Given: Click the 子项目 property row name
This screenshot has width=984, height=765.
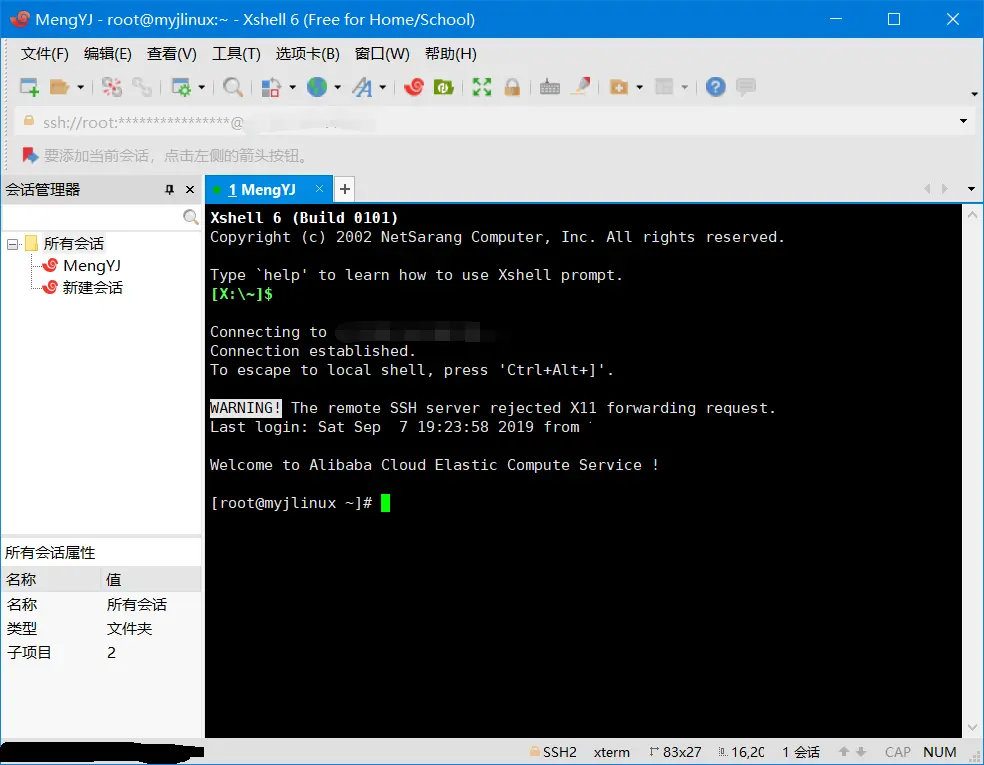Looking at the screenshot, I should point(29,653).
